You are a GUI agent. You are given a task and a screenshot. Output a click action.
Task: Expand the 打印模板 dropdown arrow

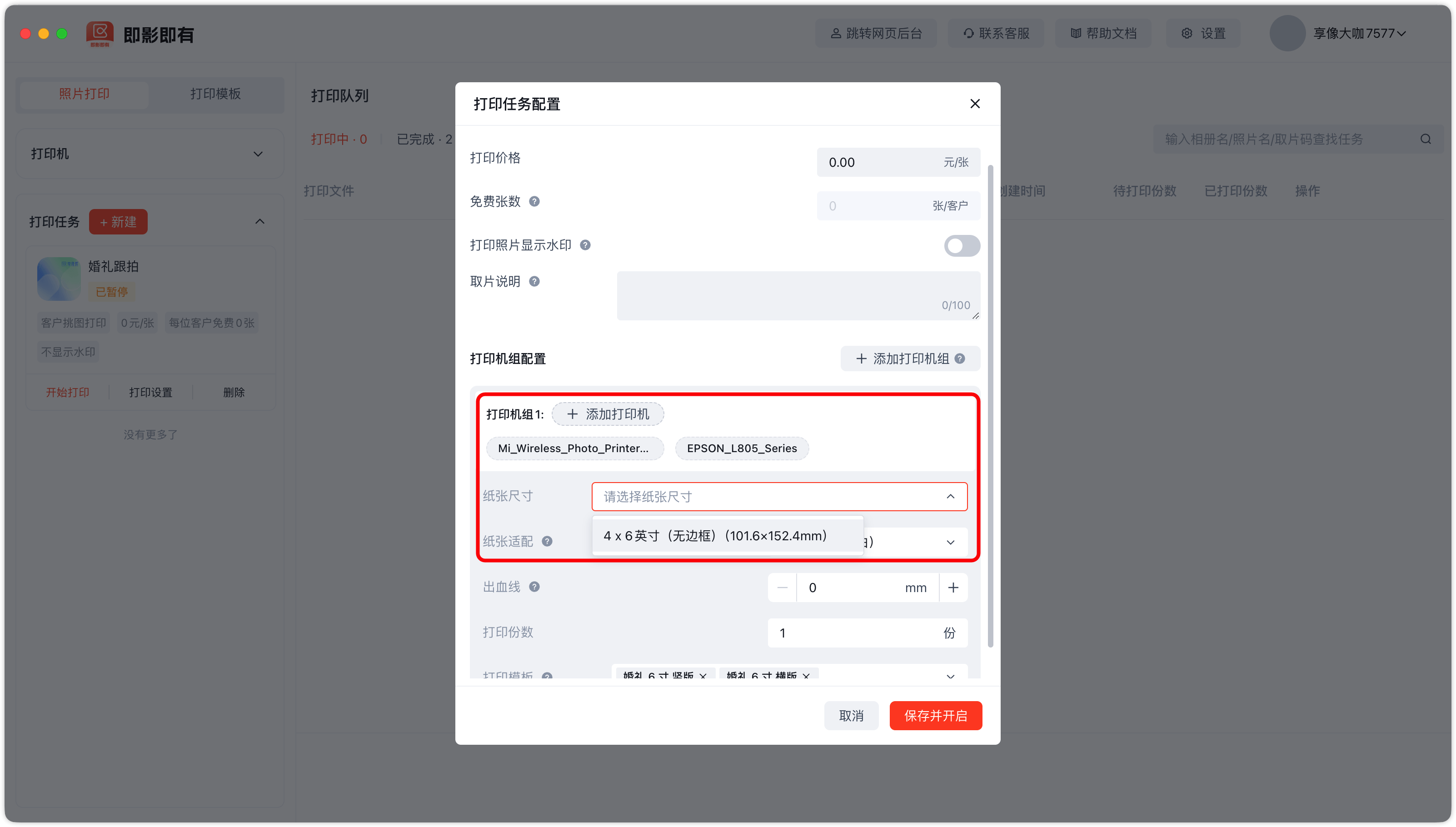950,676
